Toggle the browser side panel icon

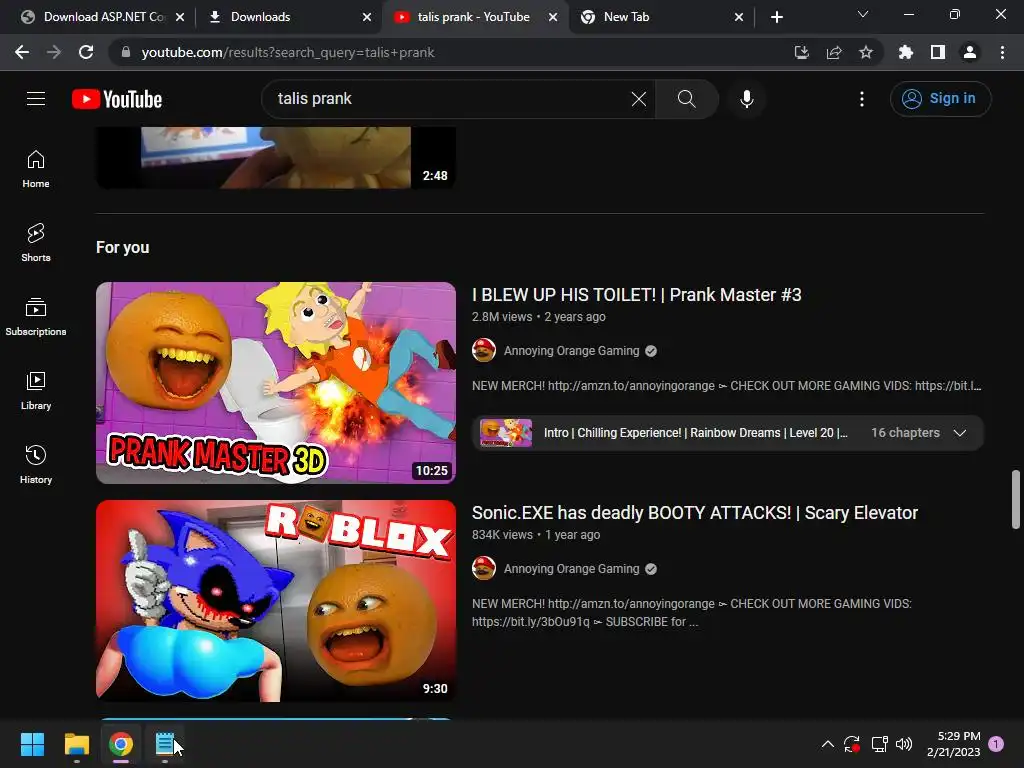coord(938,52)
